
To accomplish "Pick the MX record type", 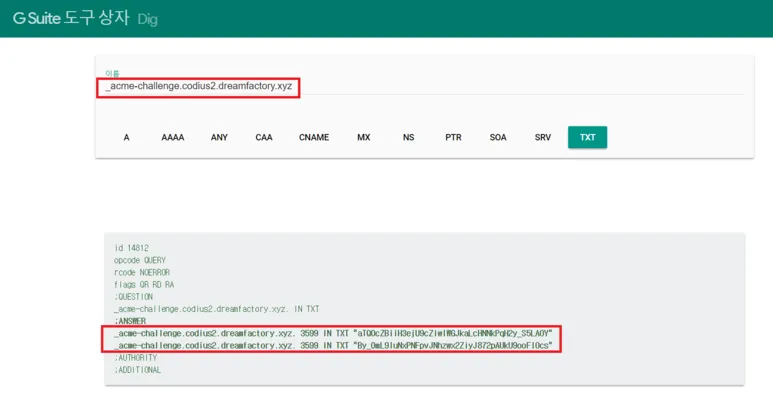I will point(364,137).
